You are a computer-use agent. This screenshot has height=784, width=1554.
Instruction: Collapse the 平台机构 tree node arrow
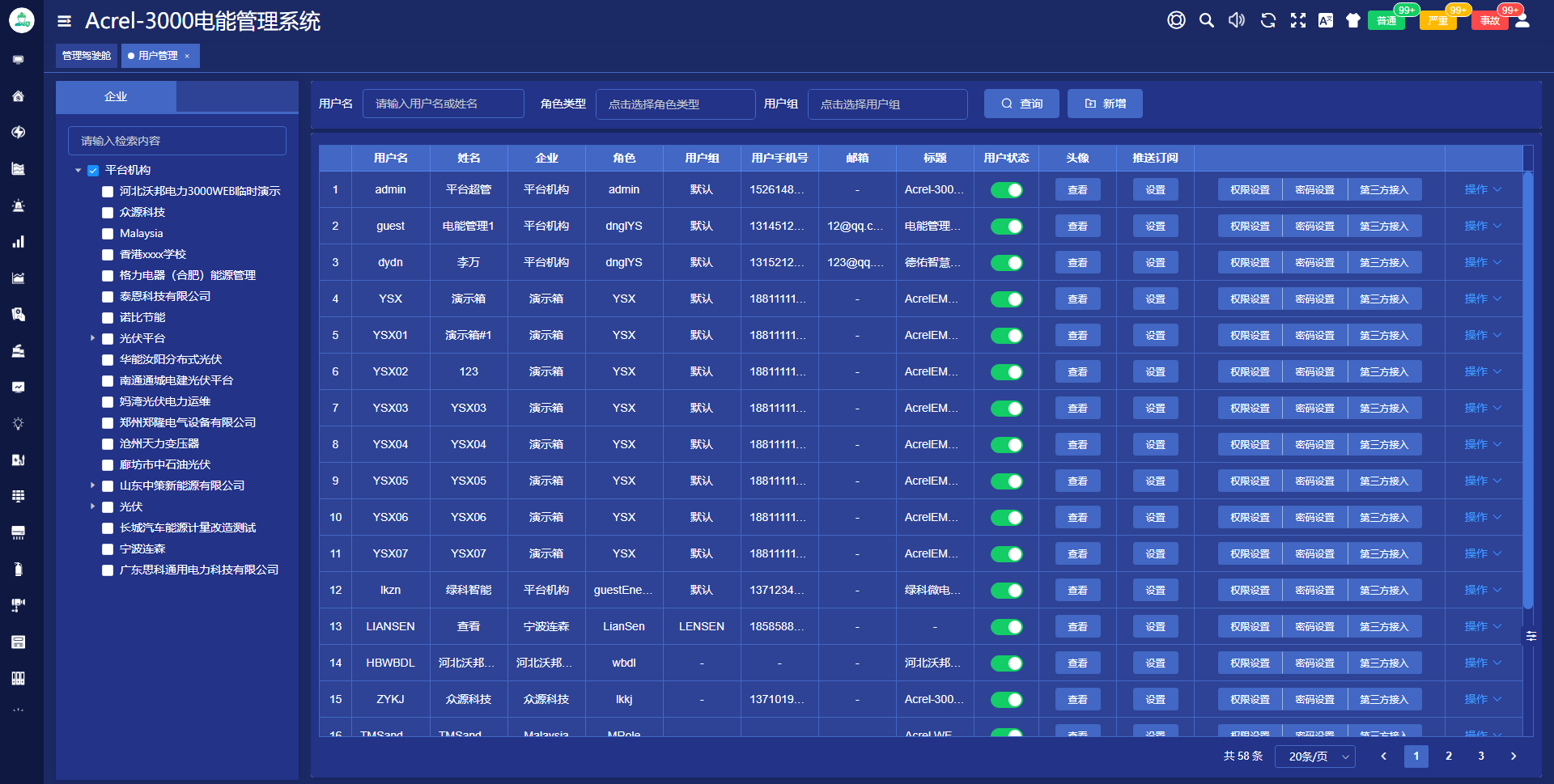[79, 171]
